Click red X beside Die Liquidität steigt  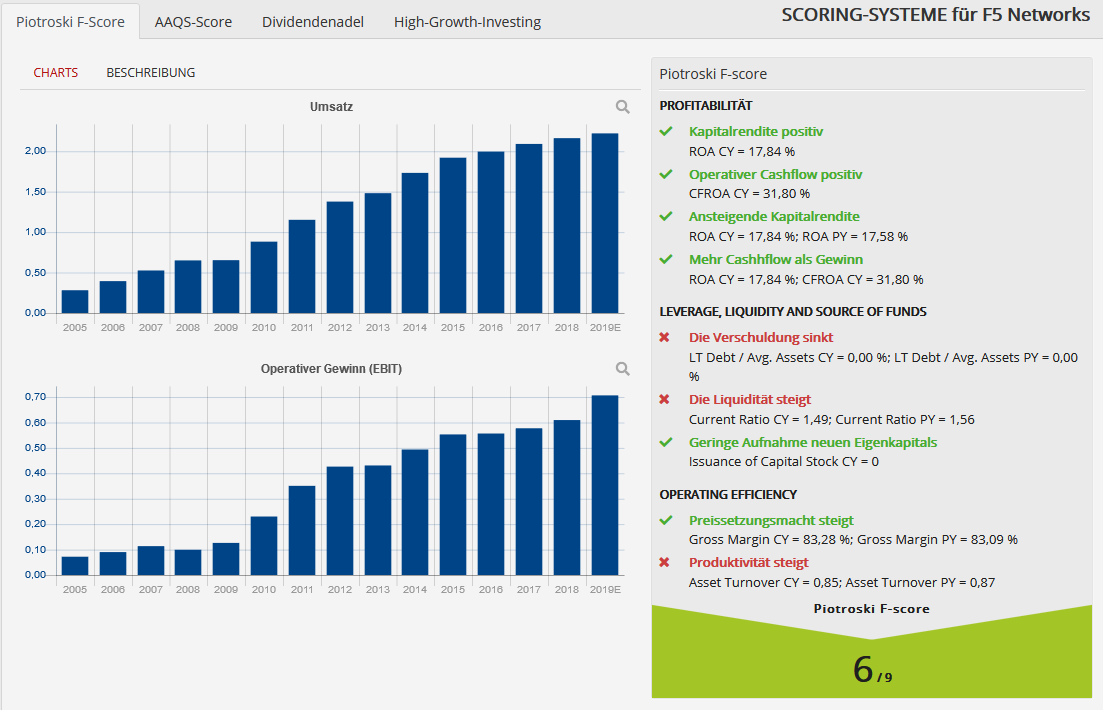click(664, 400)
